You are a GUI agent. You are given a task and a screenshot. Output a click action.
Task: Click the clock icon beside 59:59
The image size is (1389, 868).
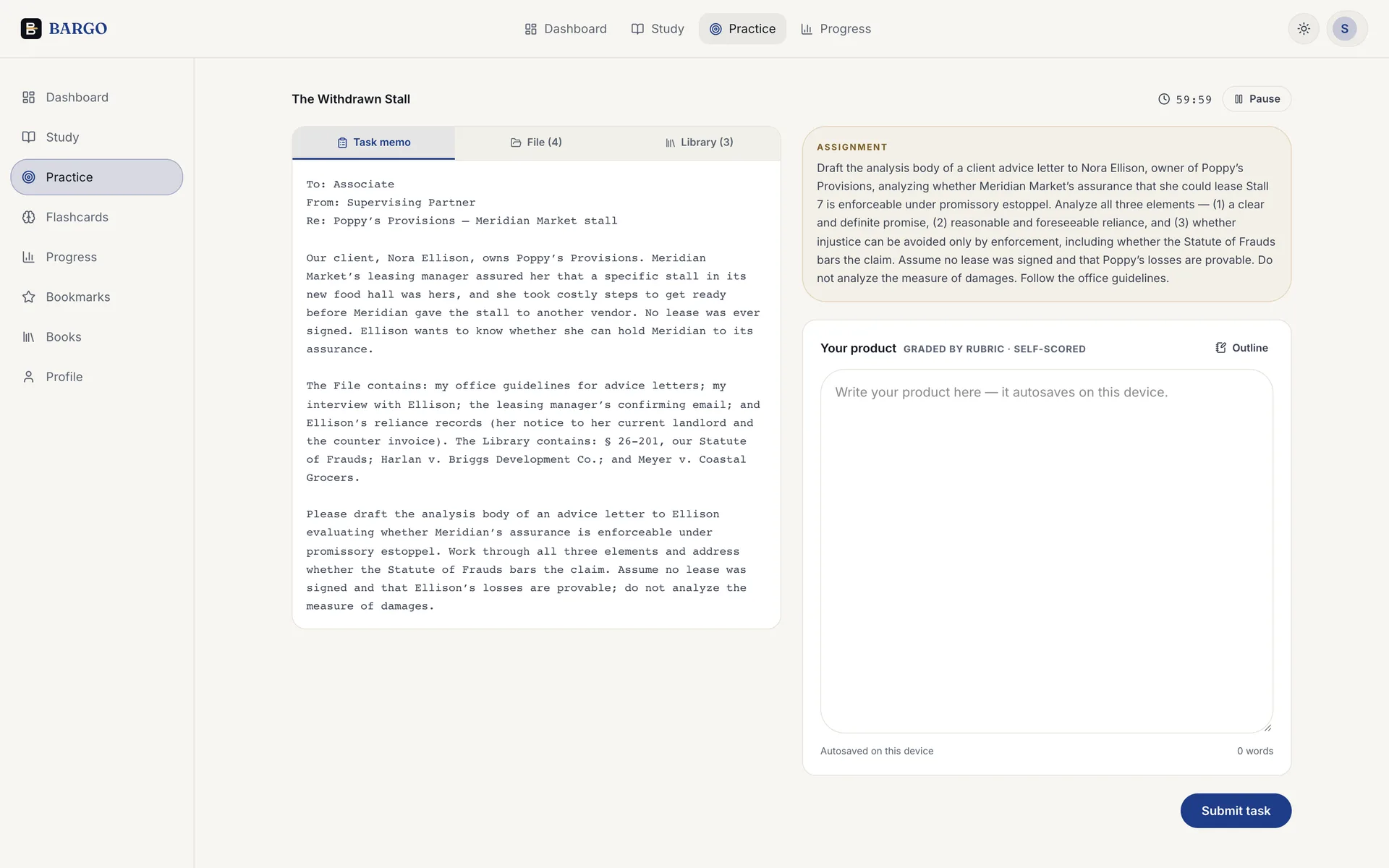pos(1164,99)
